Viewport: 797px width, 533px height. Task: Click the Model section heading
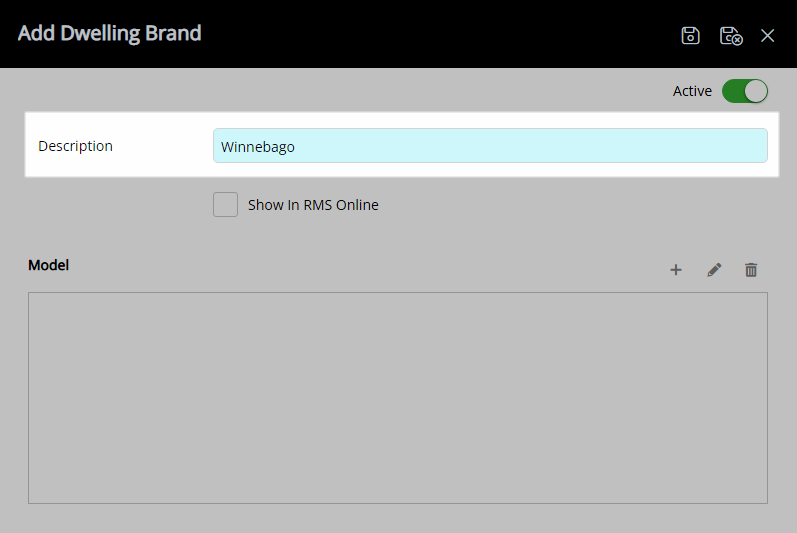click(x=48, y=265)
